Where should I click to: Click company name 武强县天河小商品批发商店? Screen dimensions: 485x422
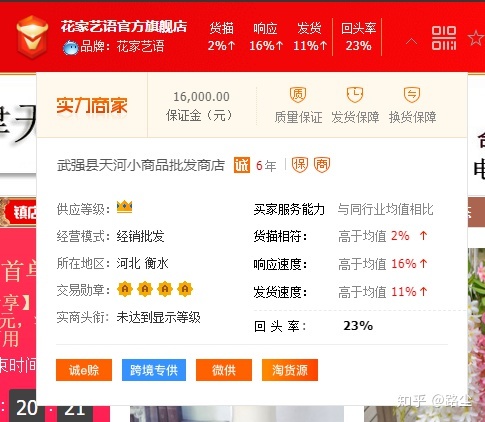pos(141,165)
